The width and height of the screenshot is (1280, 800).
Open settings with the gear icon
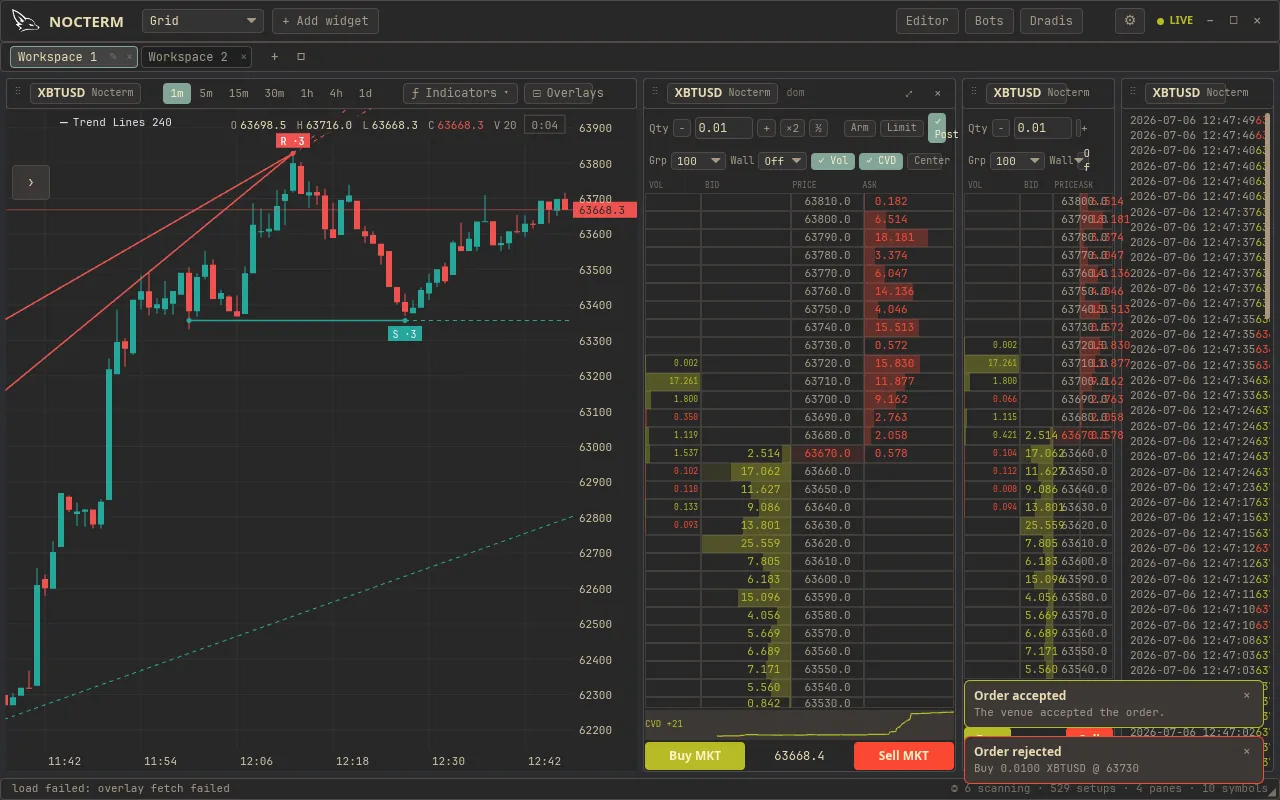[1130, 21]
